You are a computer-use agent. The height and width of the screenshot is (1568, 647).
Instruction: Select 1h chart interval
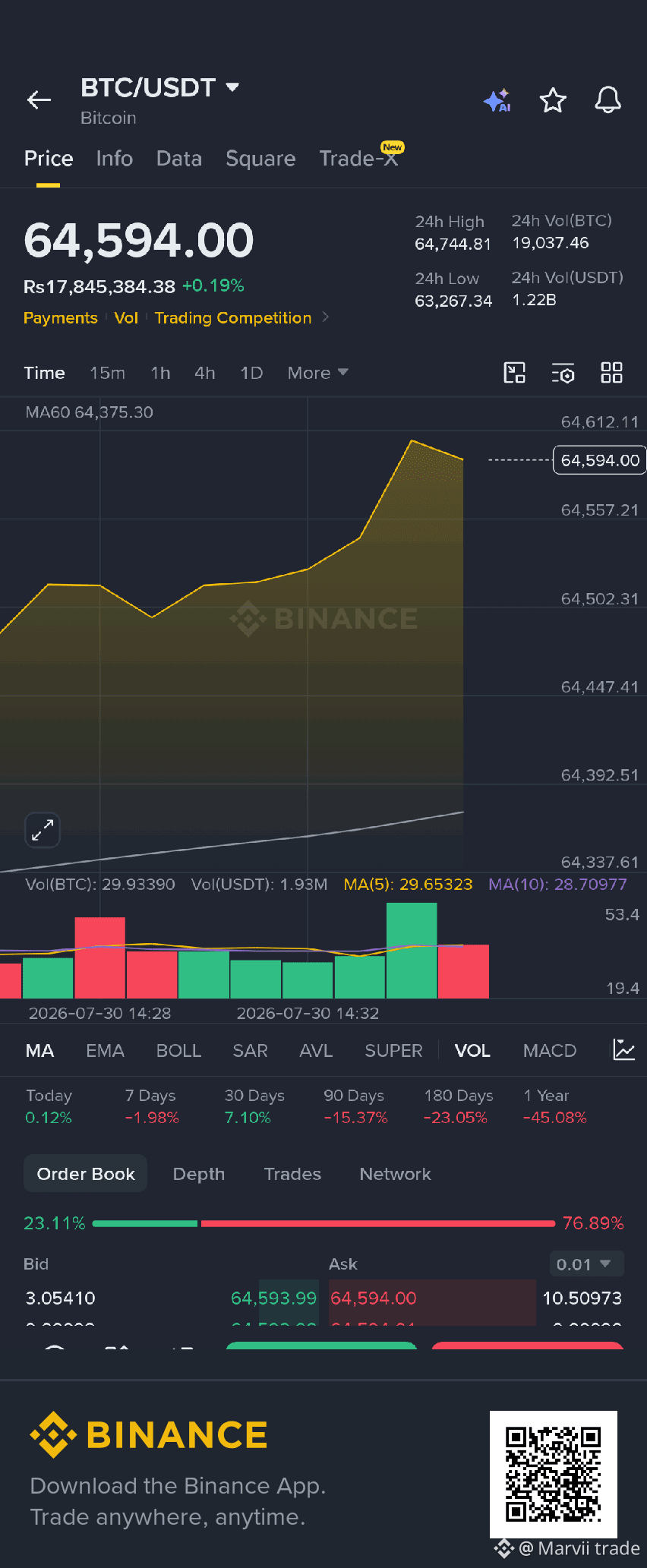point(160,373)
